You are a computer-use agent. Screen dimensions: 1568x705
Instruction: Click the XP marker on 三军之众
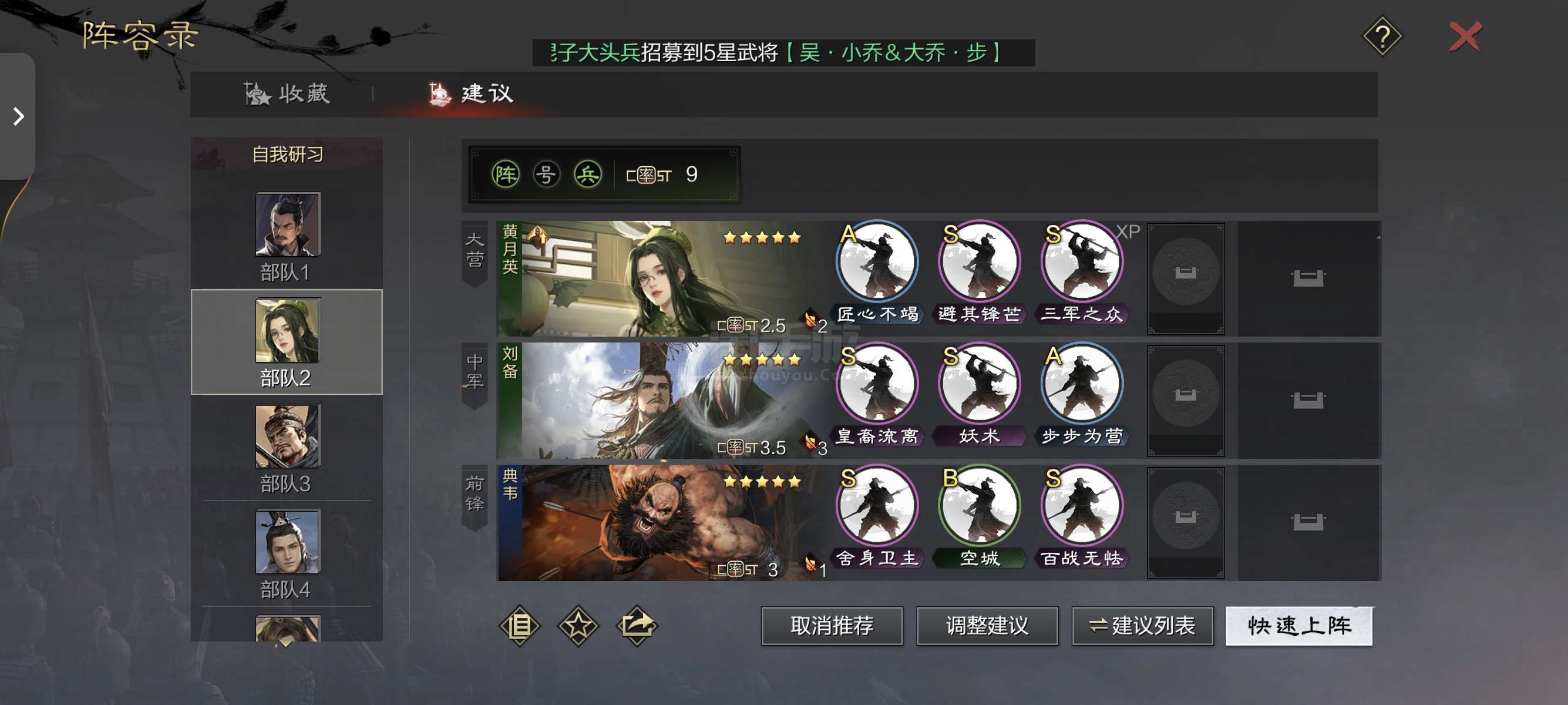click(1128, 232)
